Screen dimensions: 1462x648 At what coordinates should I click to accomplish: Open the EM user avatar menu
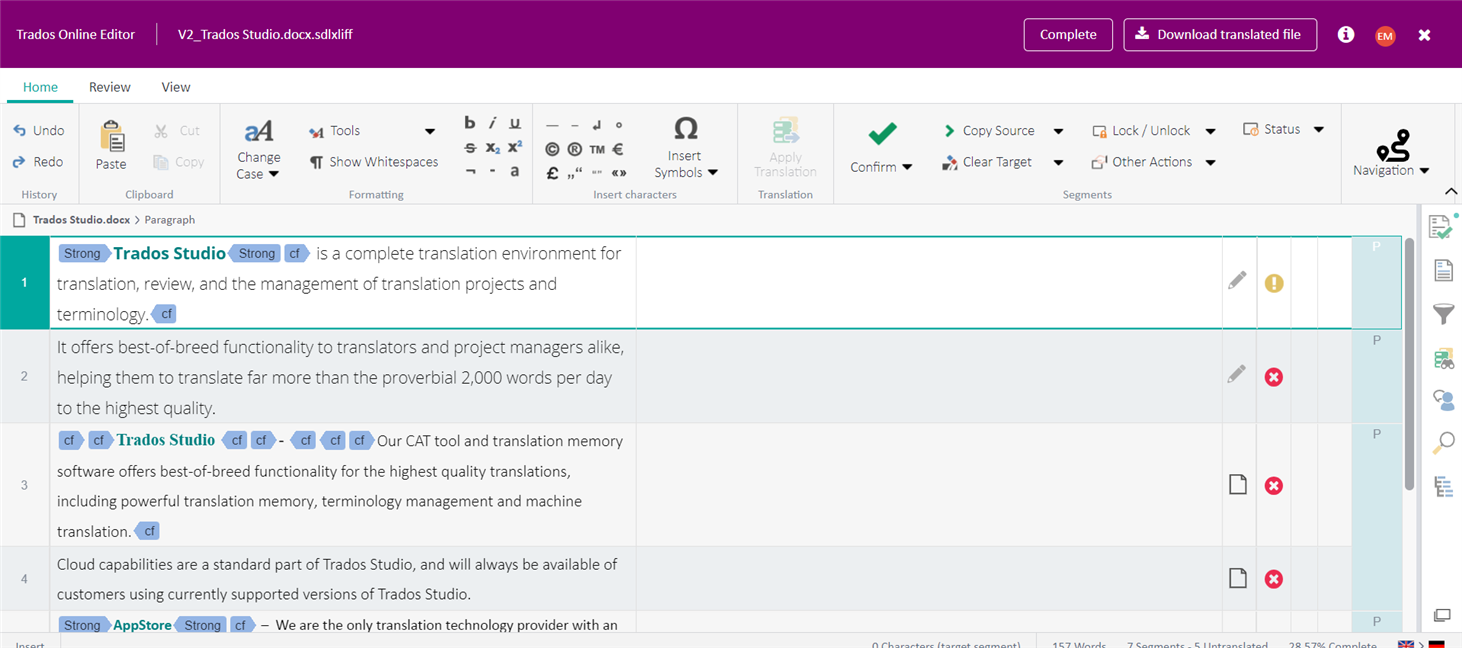1385,35
